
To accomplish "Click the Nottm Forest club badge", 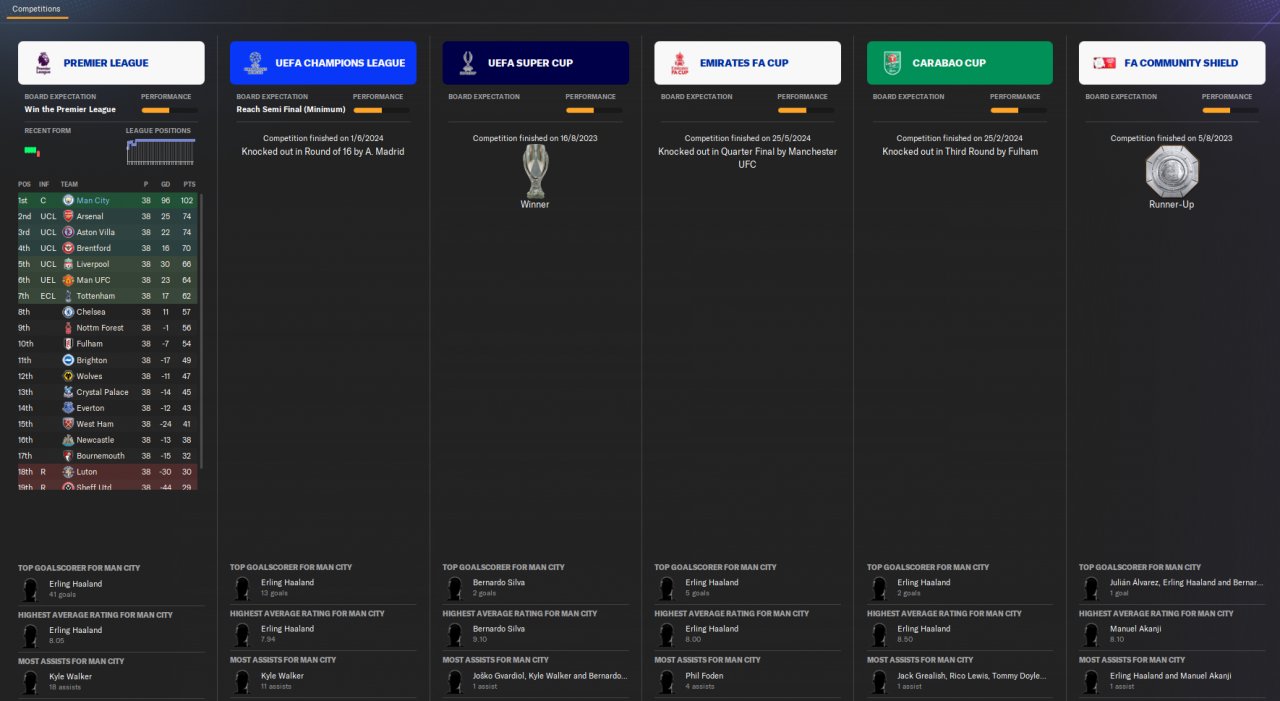I will tap(68, 328).
